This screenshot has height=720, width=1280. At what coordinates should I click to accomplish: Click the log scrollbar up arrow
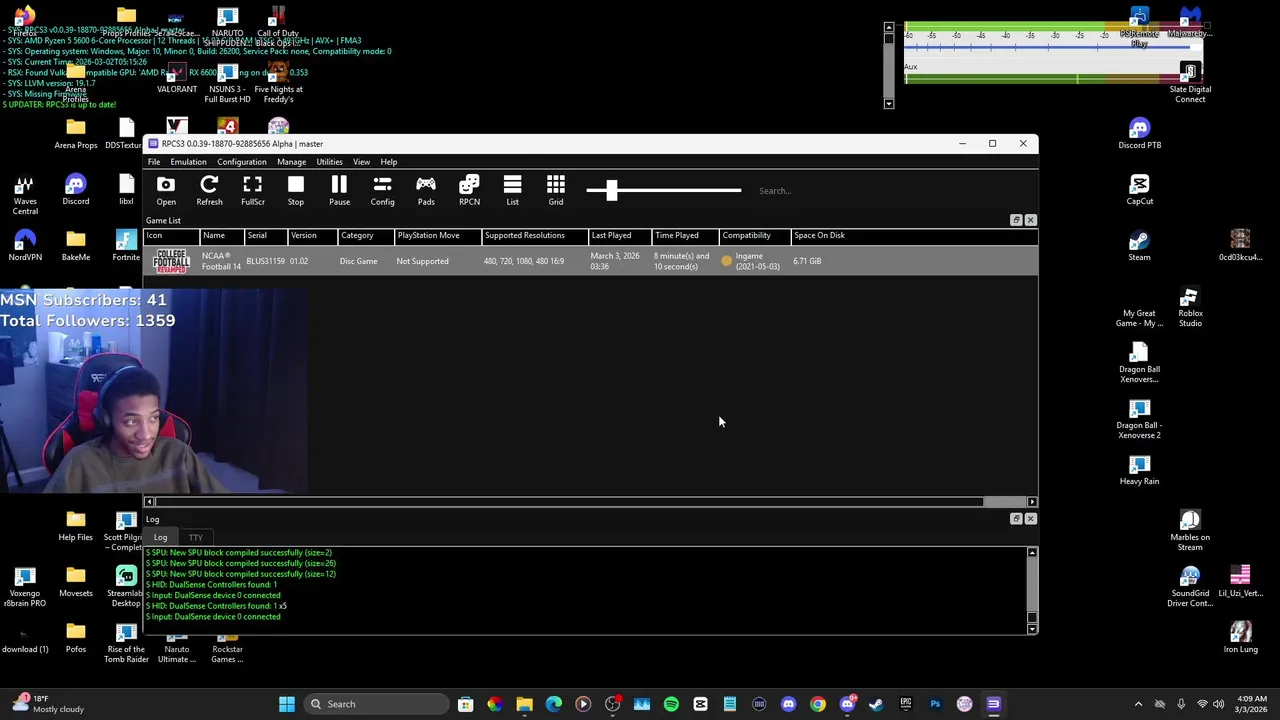[1032, 552]
